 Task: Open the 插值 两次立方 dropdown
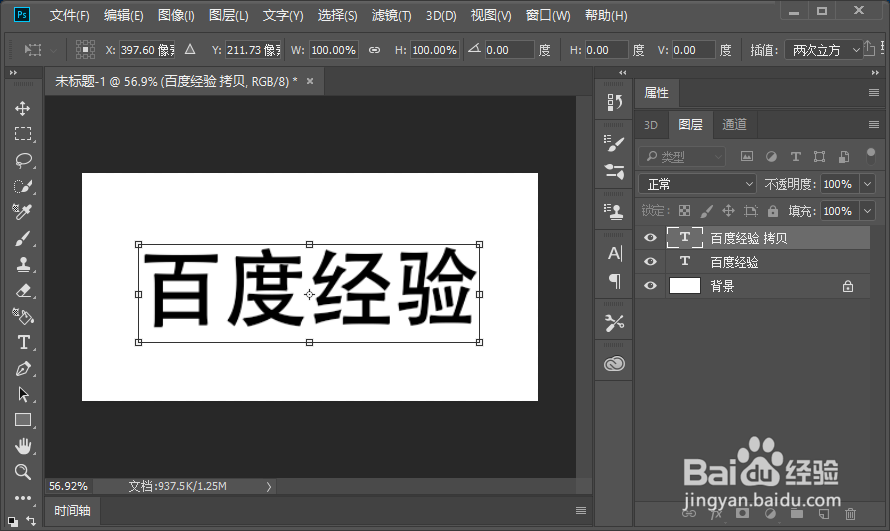pyautogui.click(x=824, y=50)
